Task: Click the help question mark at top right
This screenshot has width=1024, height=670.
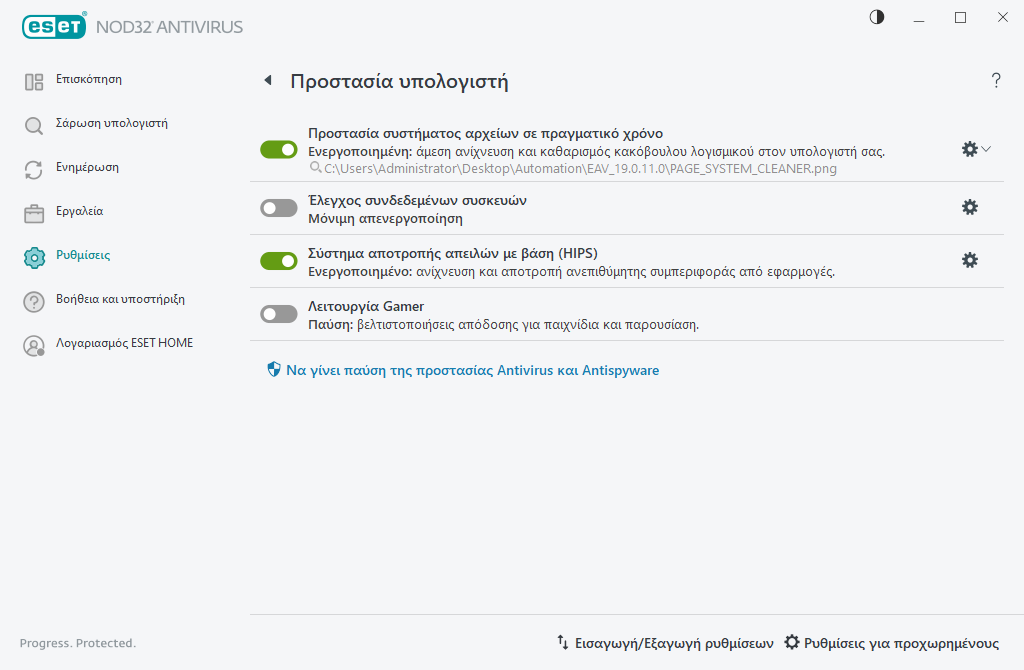Action: point(996,81)
